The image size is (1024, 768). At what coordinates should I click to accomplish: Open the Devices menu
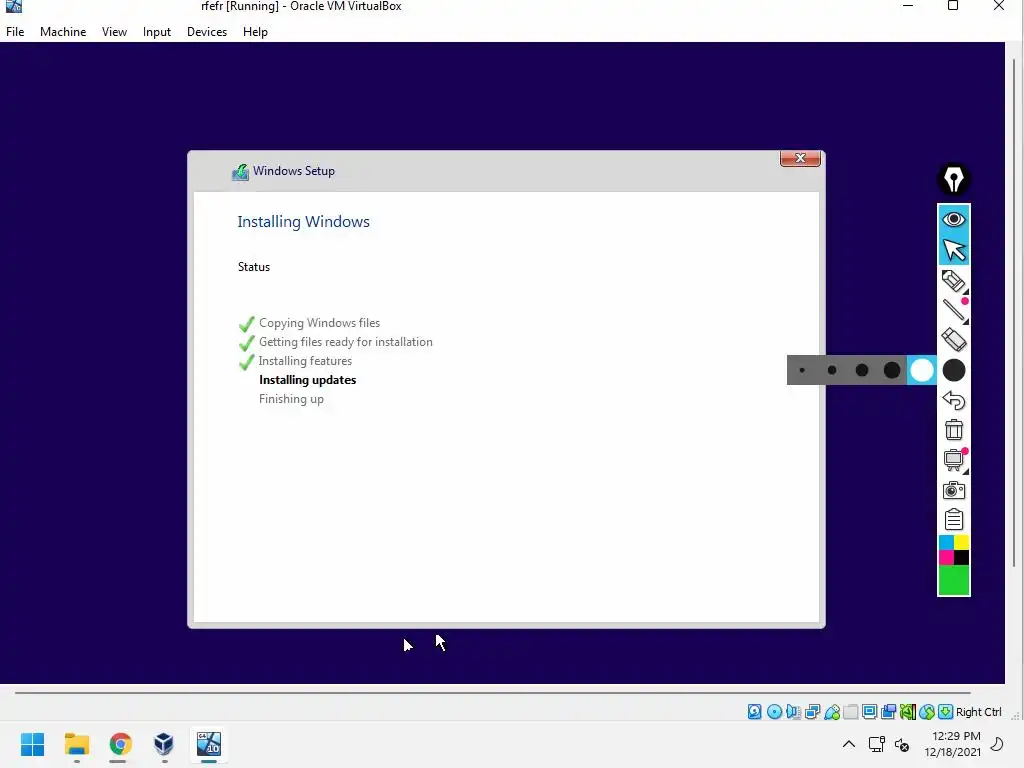[x=207, y=32]
